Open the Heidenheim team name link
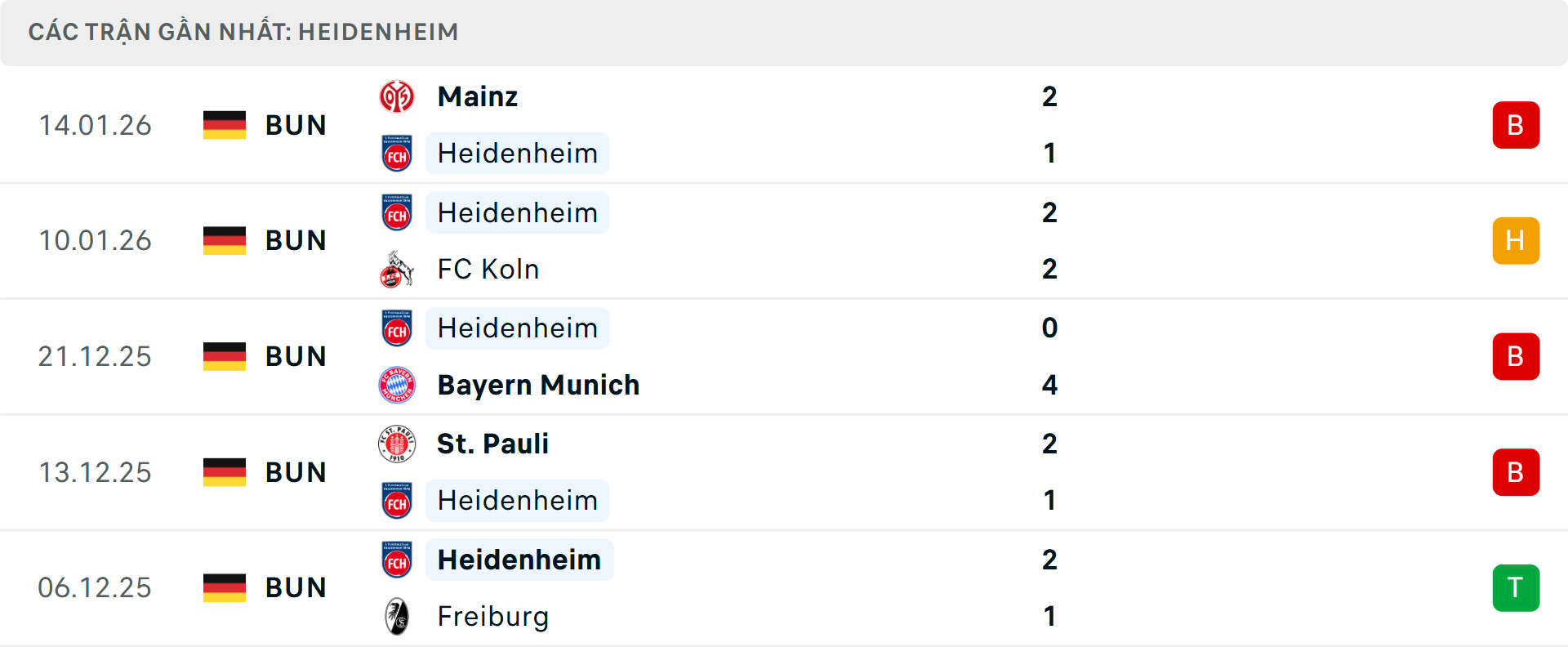 click(x=517, y=154)
